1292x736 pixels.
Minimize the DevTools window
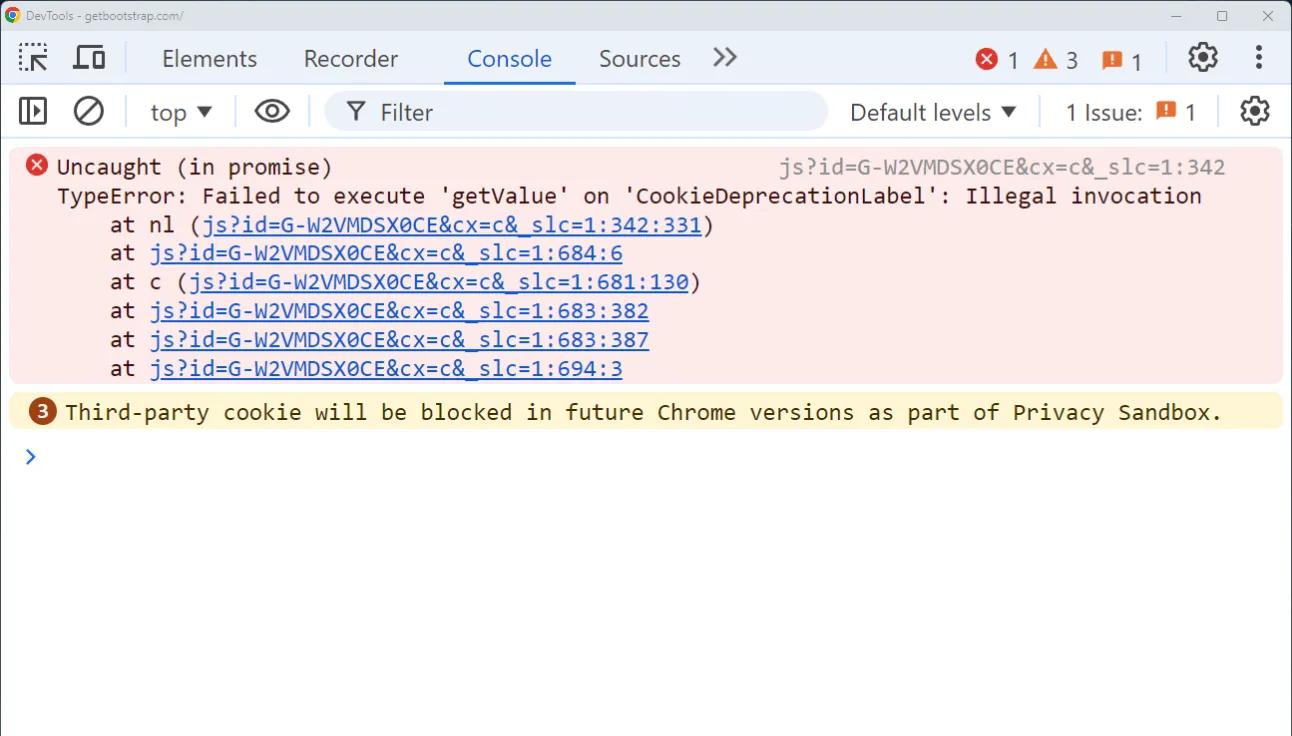(x=1177, y=16)
